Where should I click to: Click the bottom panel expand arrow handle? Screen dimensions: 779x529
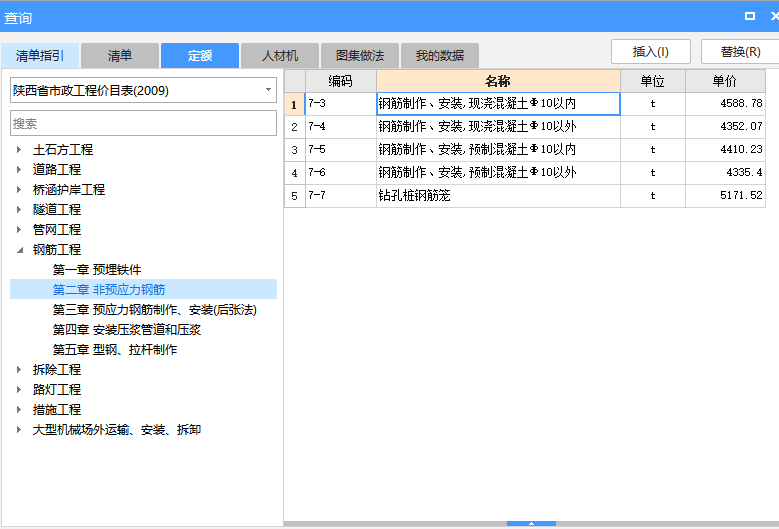coord(531,524)
